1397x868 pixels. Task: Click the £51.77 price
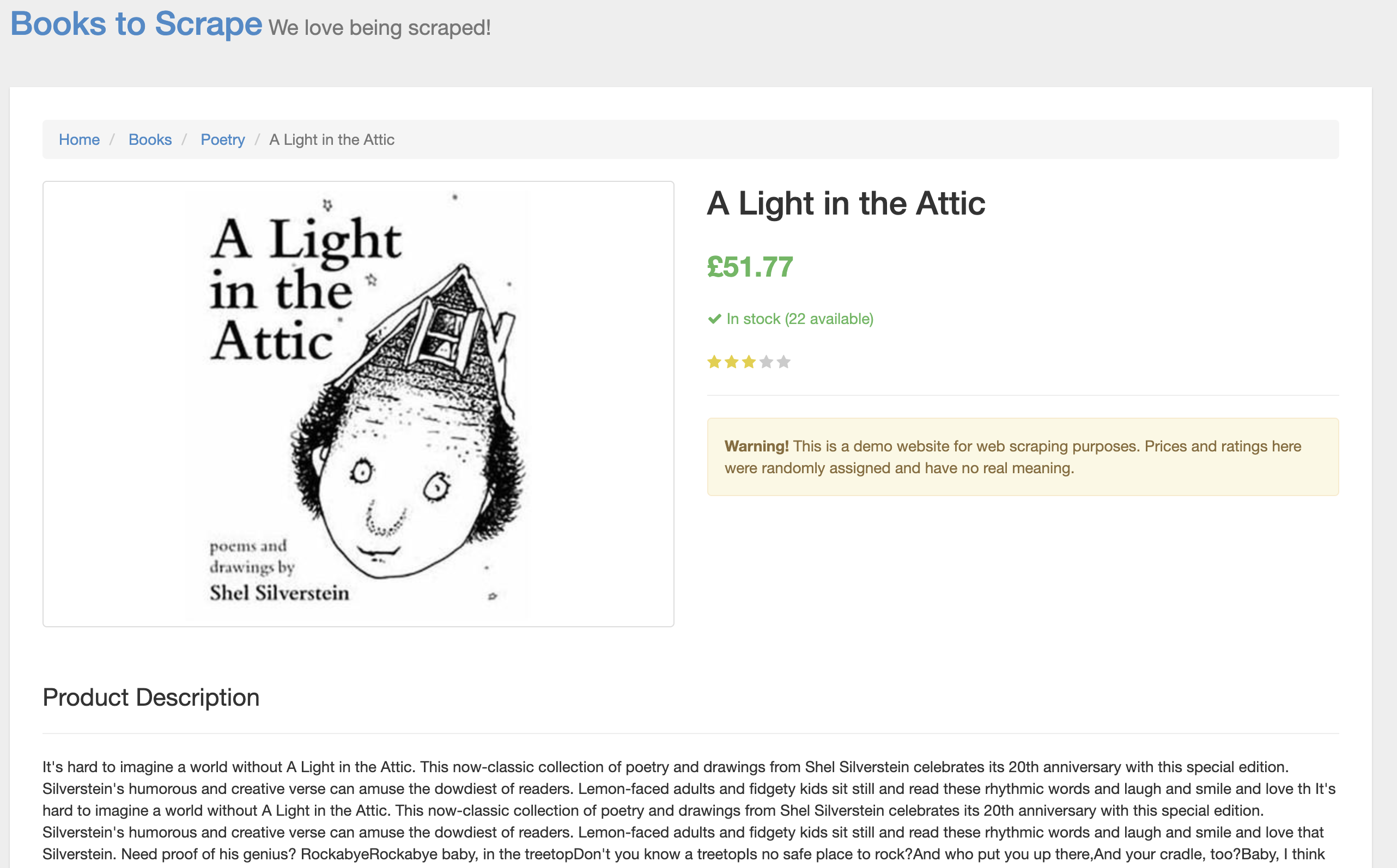[750, 267]
